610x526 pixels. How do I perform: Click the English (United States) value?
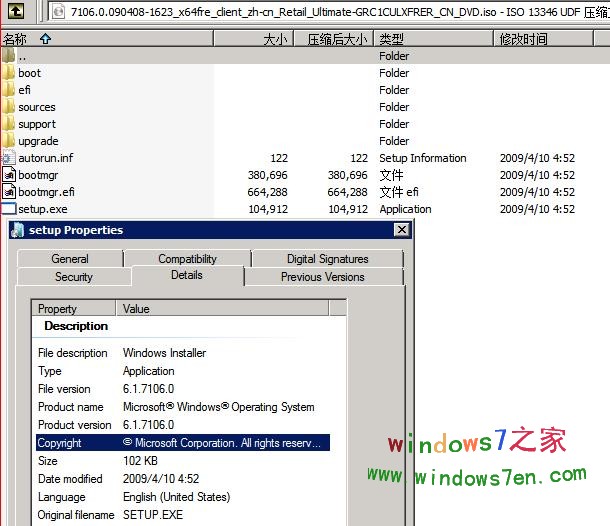177,497
